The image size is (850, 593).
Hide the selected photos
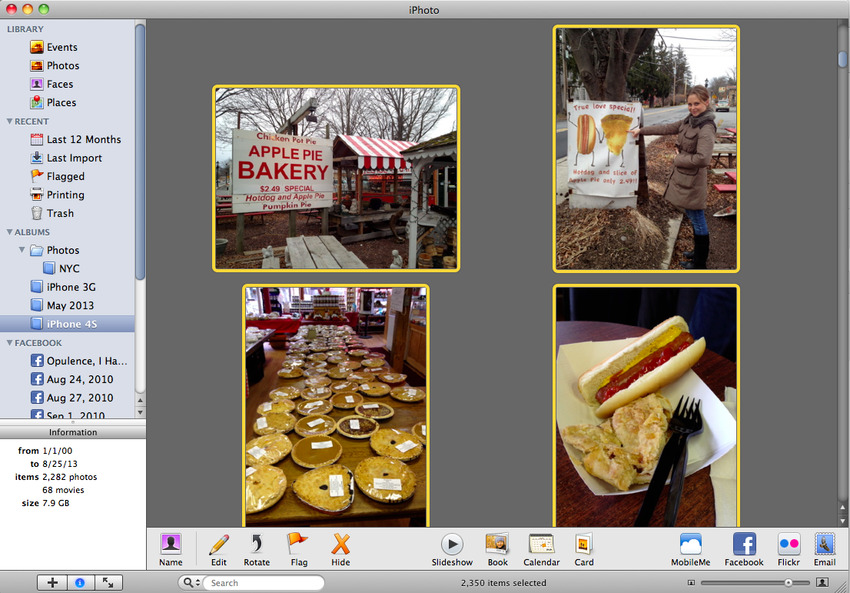(340, 549)
